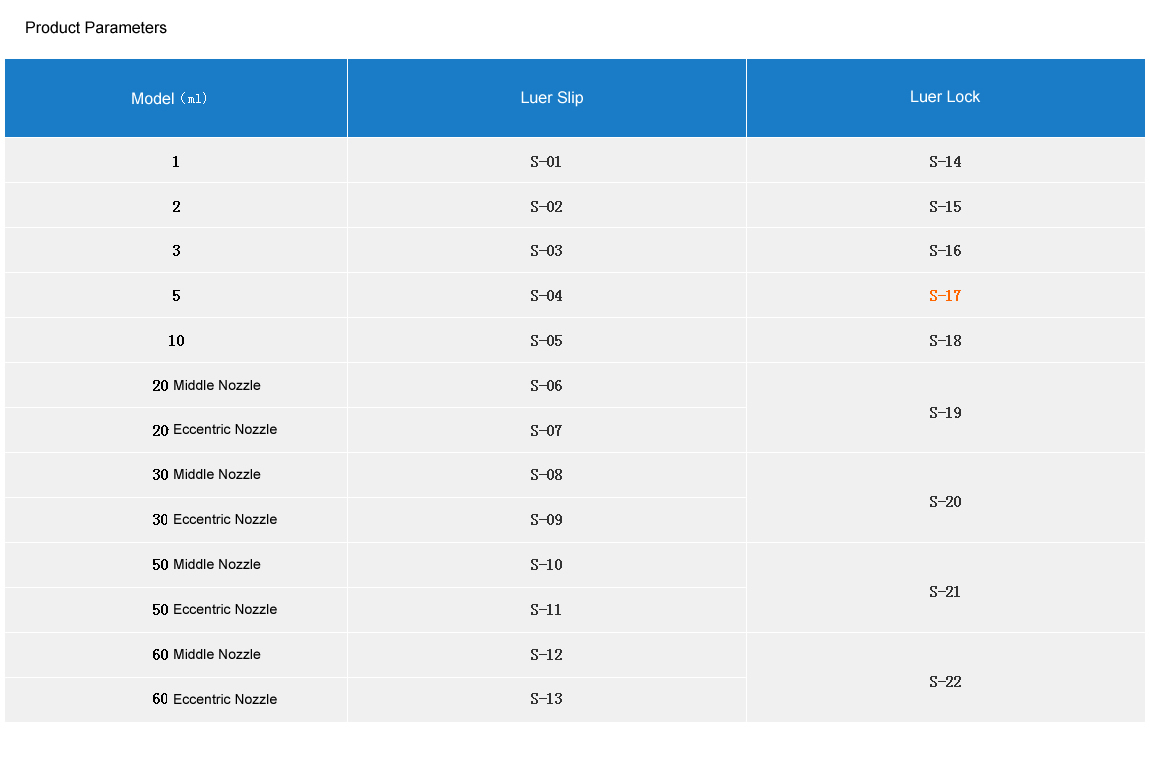Screen dimensions: 1150x760
Task: Click the orange S-17 Luer Lock link
Action: pyautogui.click(x=944, y=296)
